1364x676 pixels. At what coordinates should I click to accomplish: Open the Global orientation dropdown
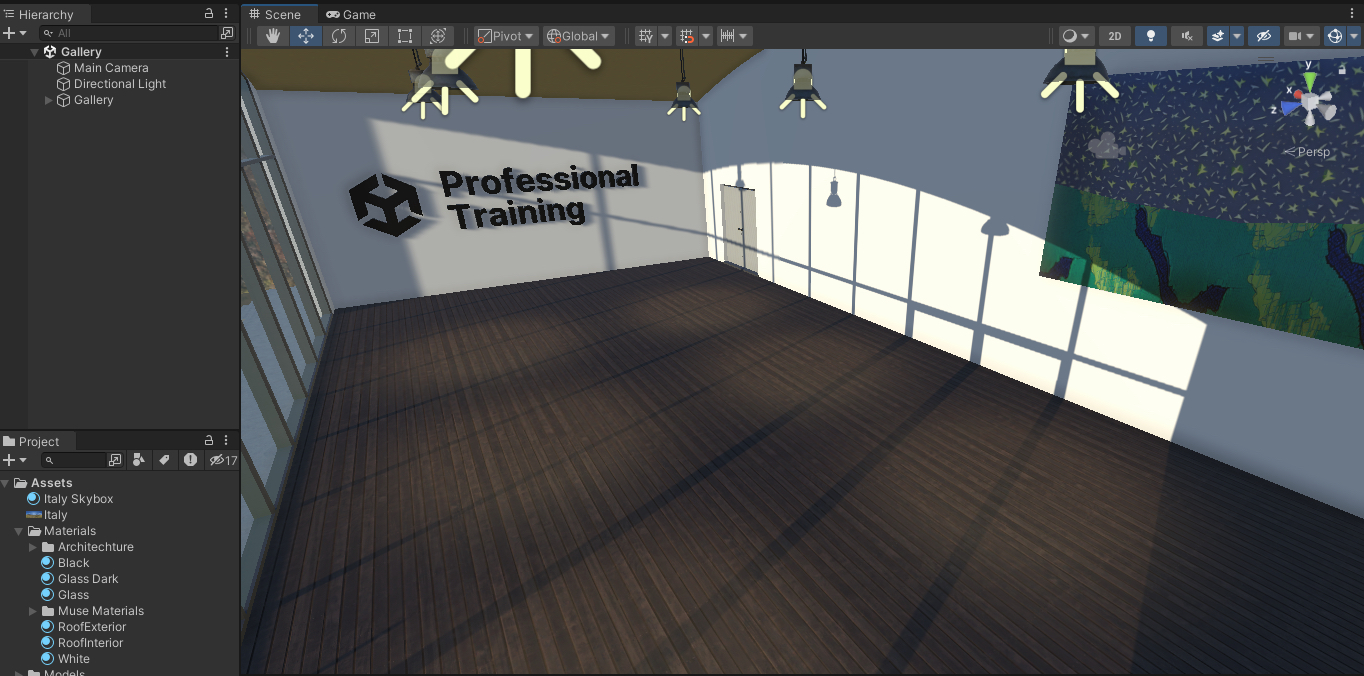[578, 35]
